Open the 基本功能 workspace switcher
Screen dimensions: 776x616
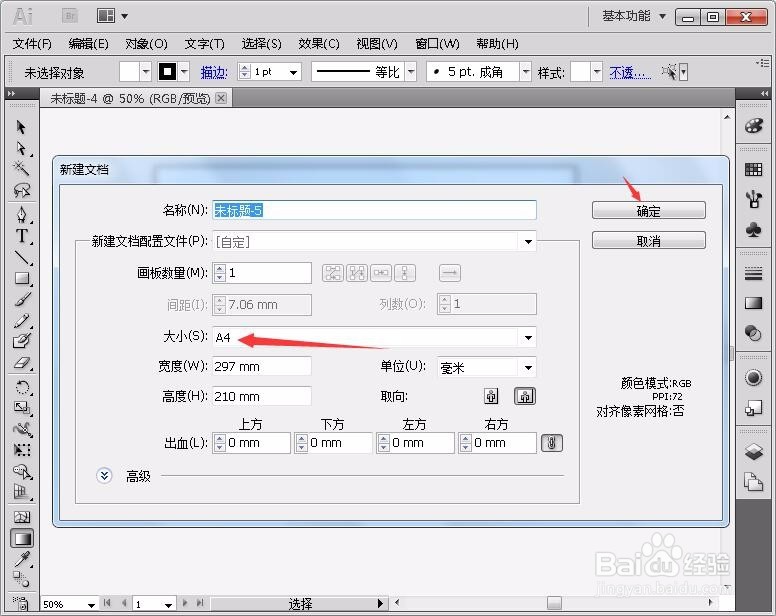pyautogui.click(x=634, y=16)
